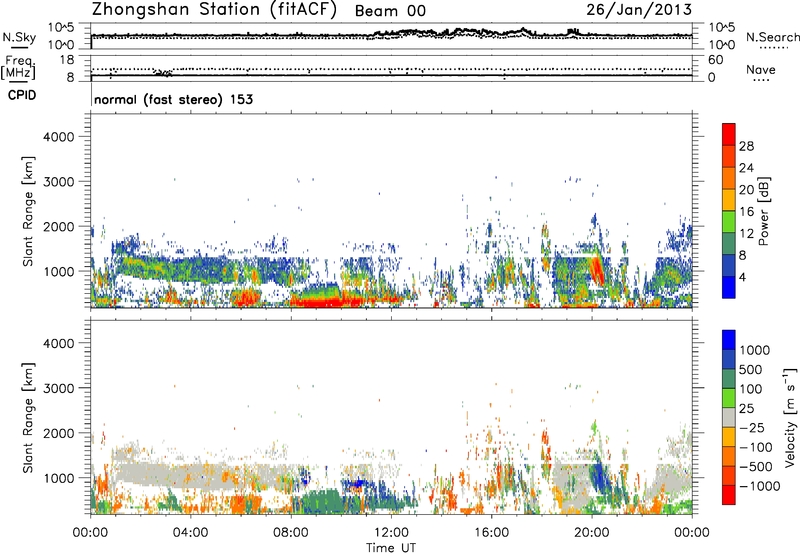
Task: Click the "Zhongshan Station (fitACF)" title
Action: click(x=214, y=10)
